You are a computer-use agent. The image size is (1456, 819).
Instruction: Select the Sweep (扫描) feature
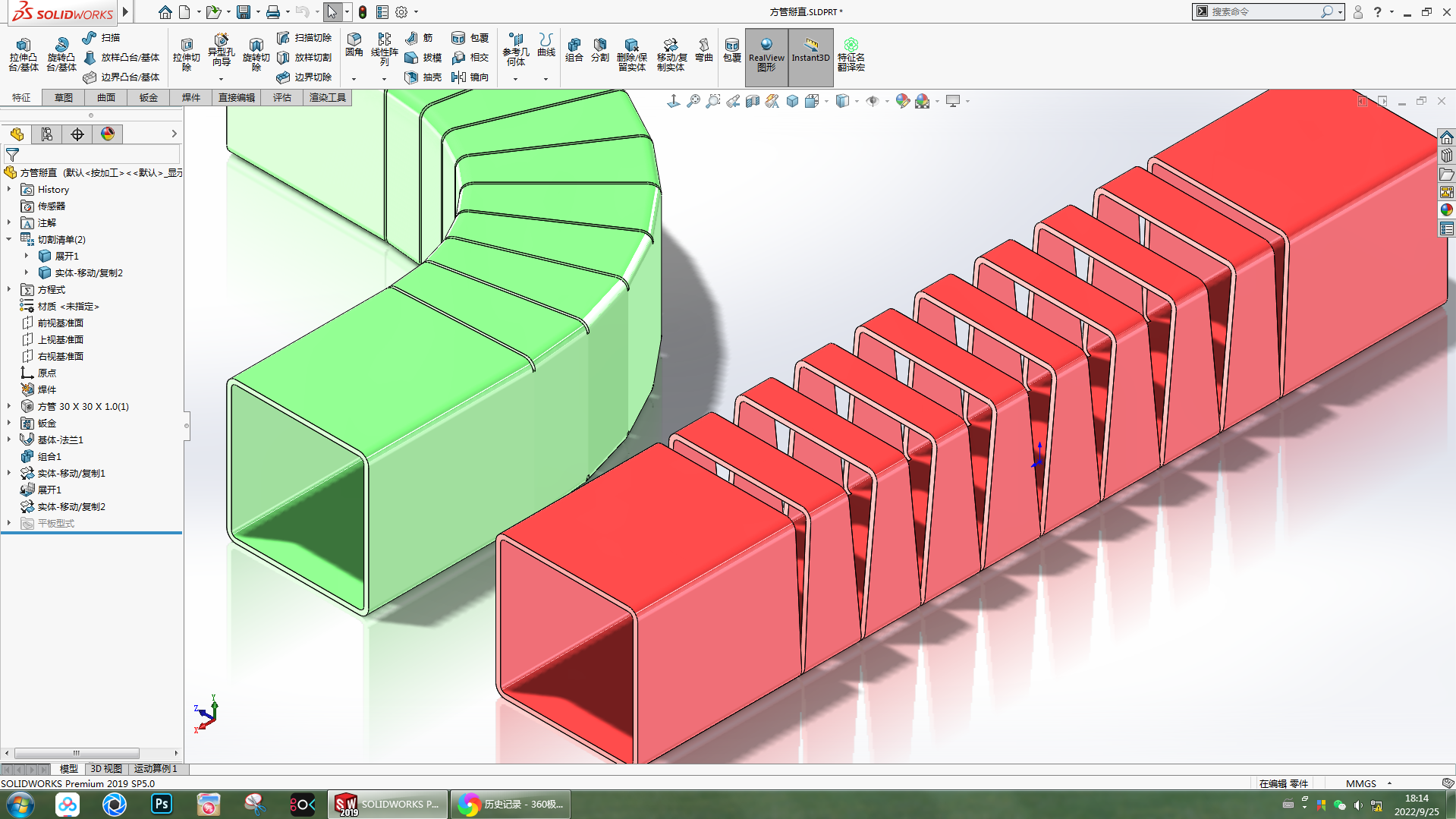101,37
